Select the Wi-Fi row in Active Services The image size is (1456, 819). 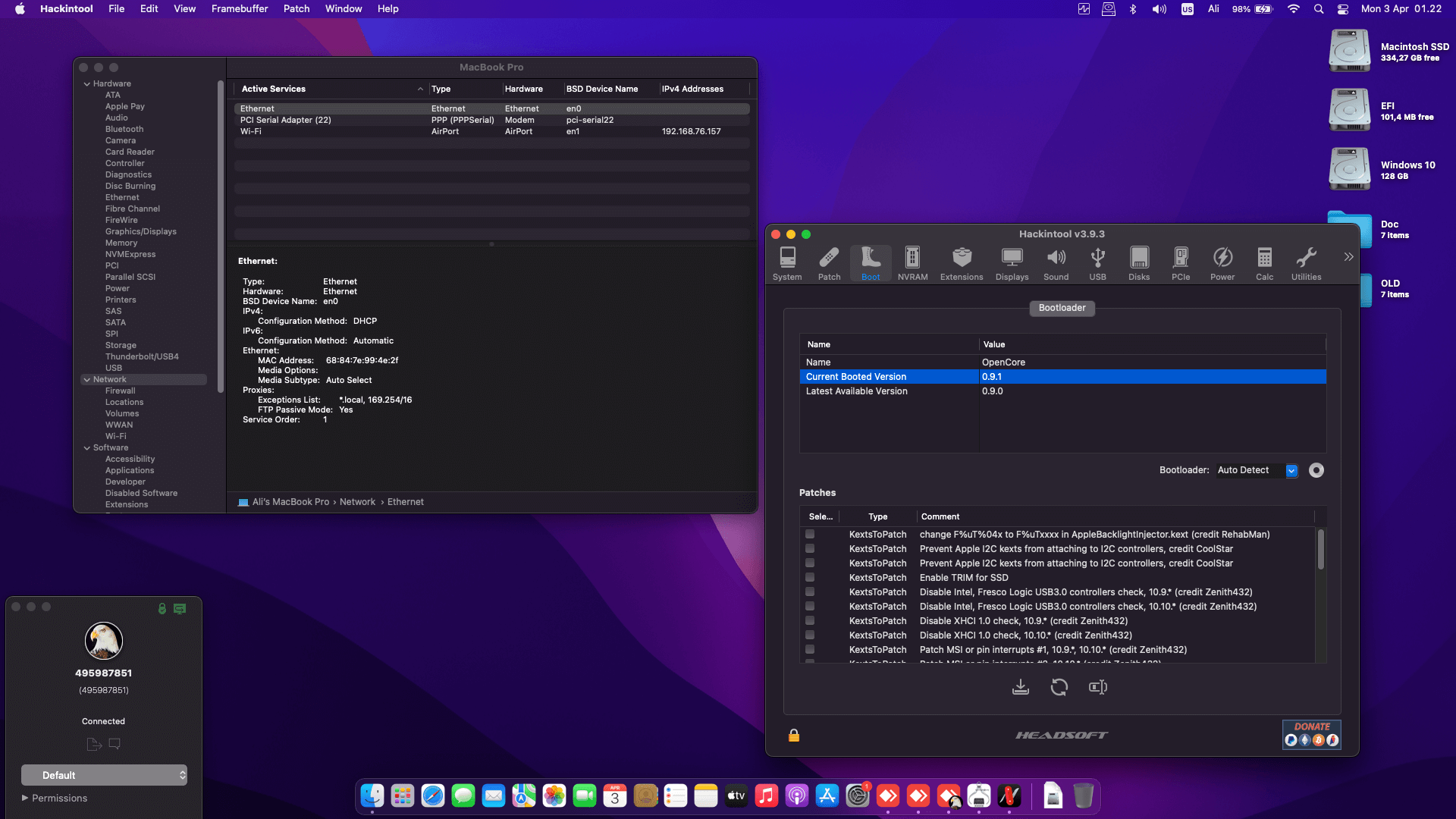click(x=326, y=130)
